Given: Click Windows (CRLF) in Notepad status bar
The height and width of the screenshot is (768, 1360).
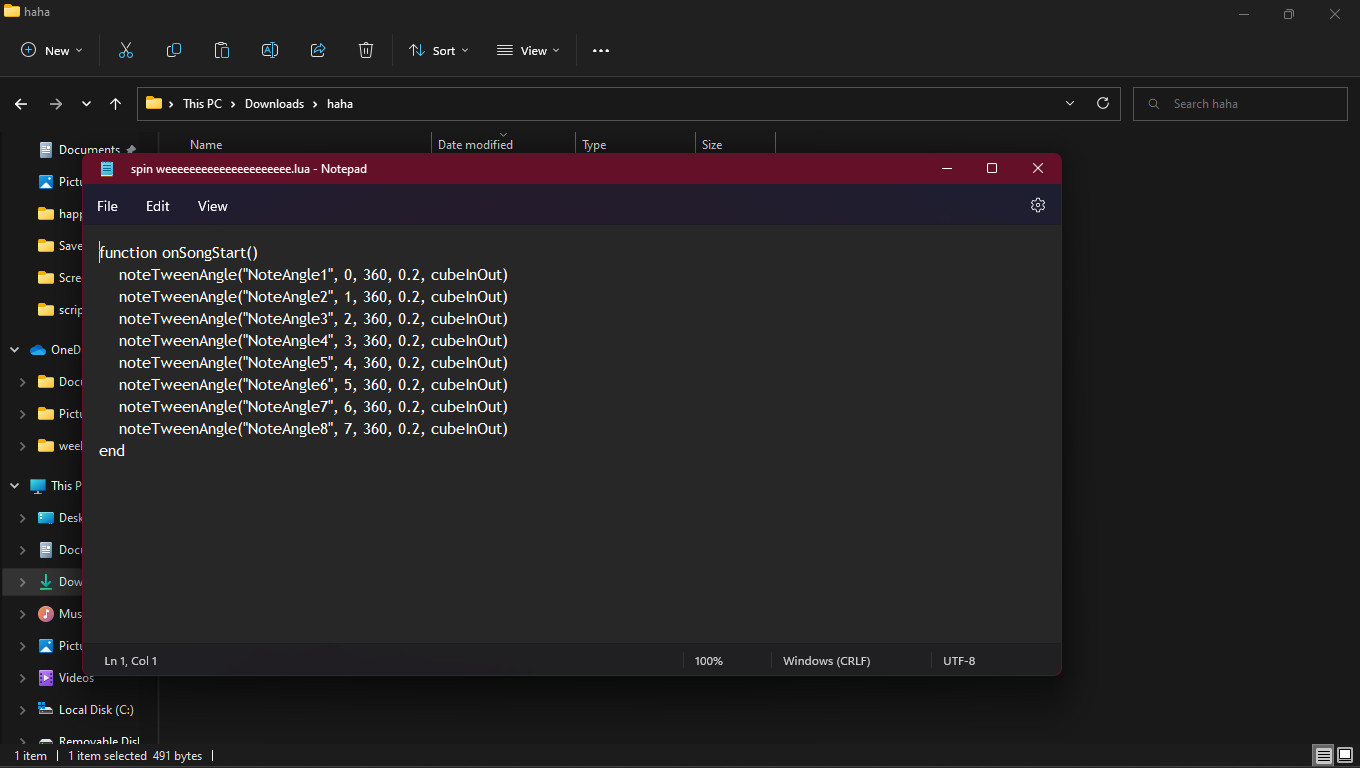Looking at the screenshot, I should tap(826, 661).
